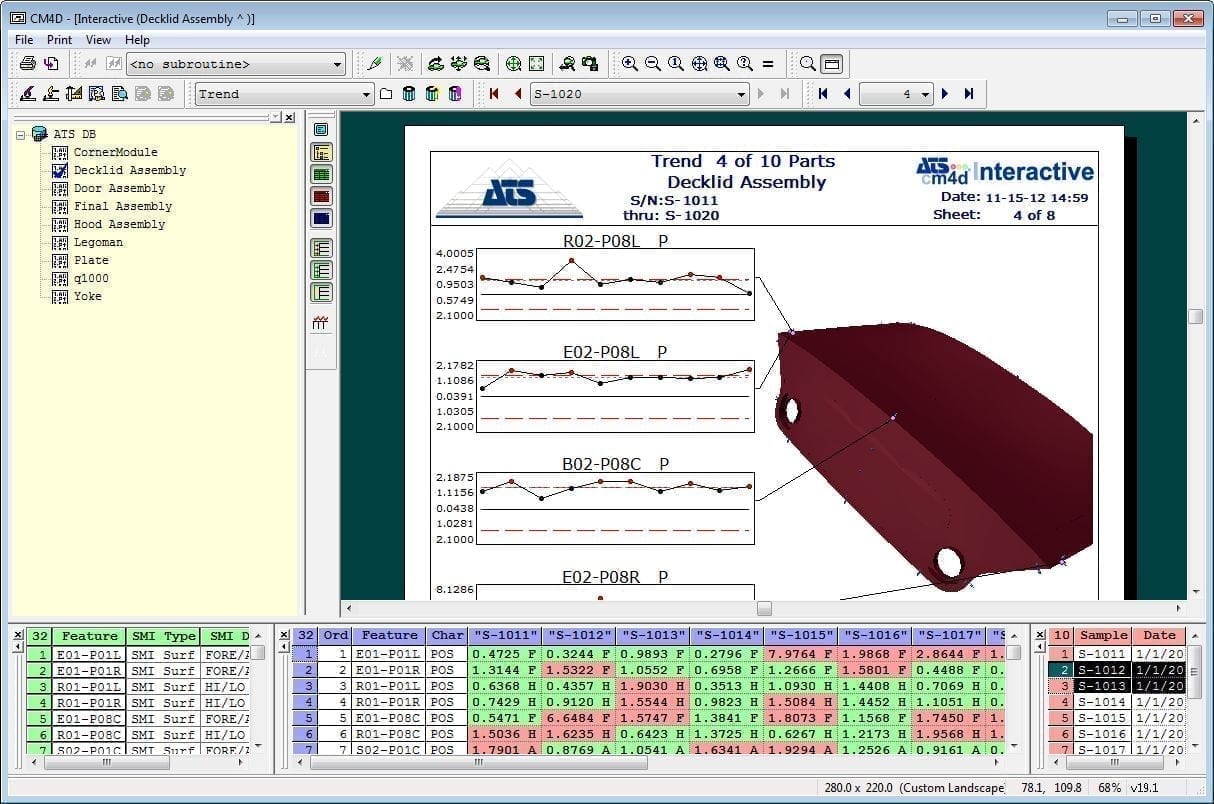Click the zoom out magnifier icon
This screenshot has width=1214, height=804.
(653, 64)
